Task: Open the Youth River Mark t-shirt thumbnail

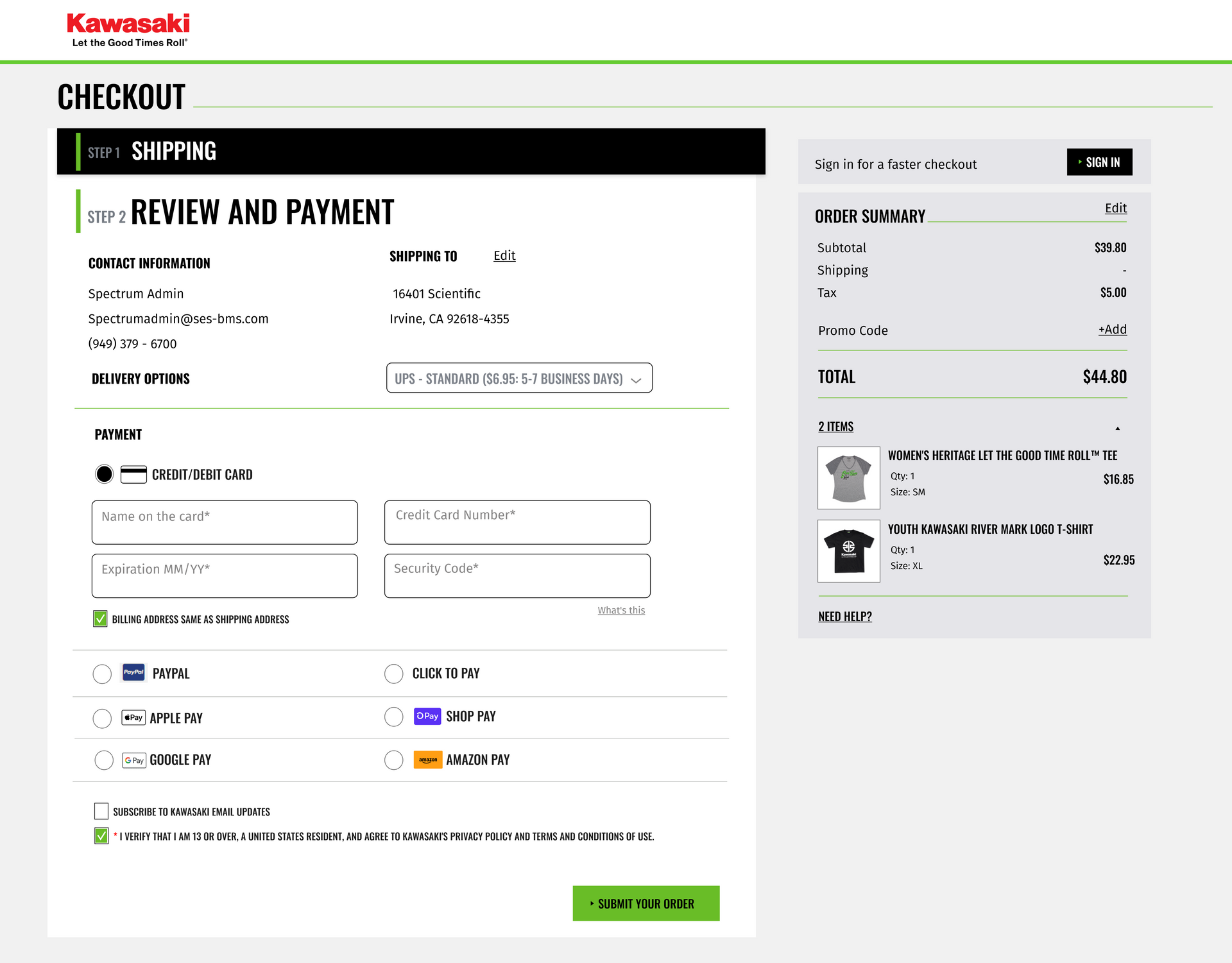Action: tap(849, 551)
